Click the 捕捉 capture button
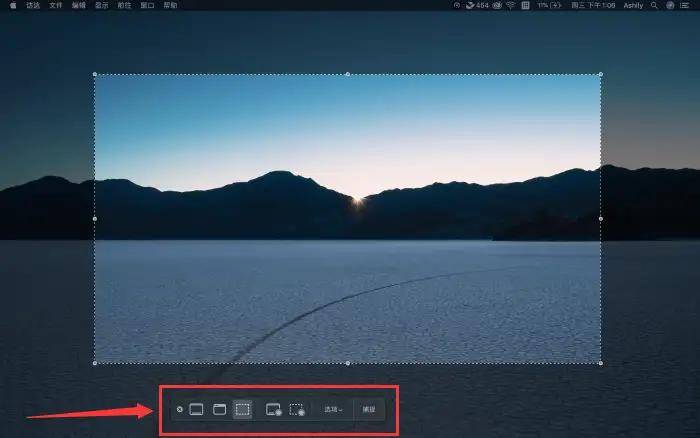 click(369, 409)
